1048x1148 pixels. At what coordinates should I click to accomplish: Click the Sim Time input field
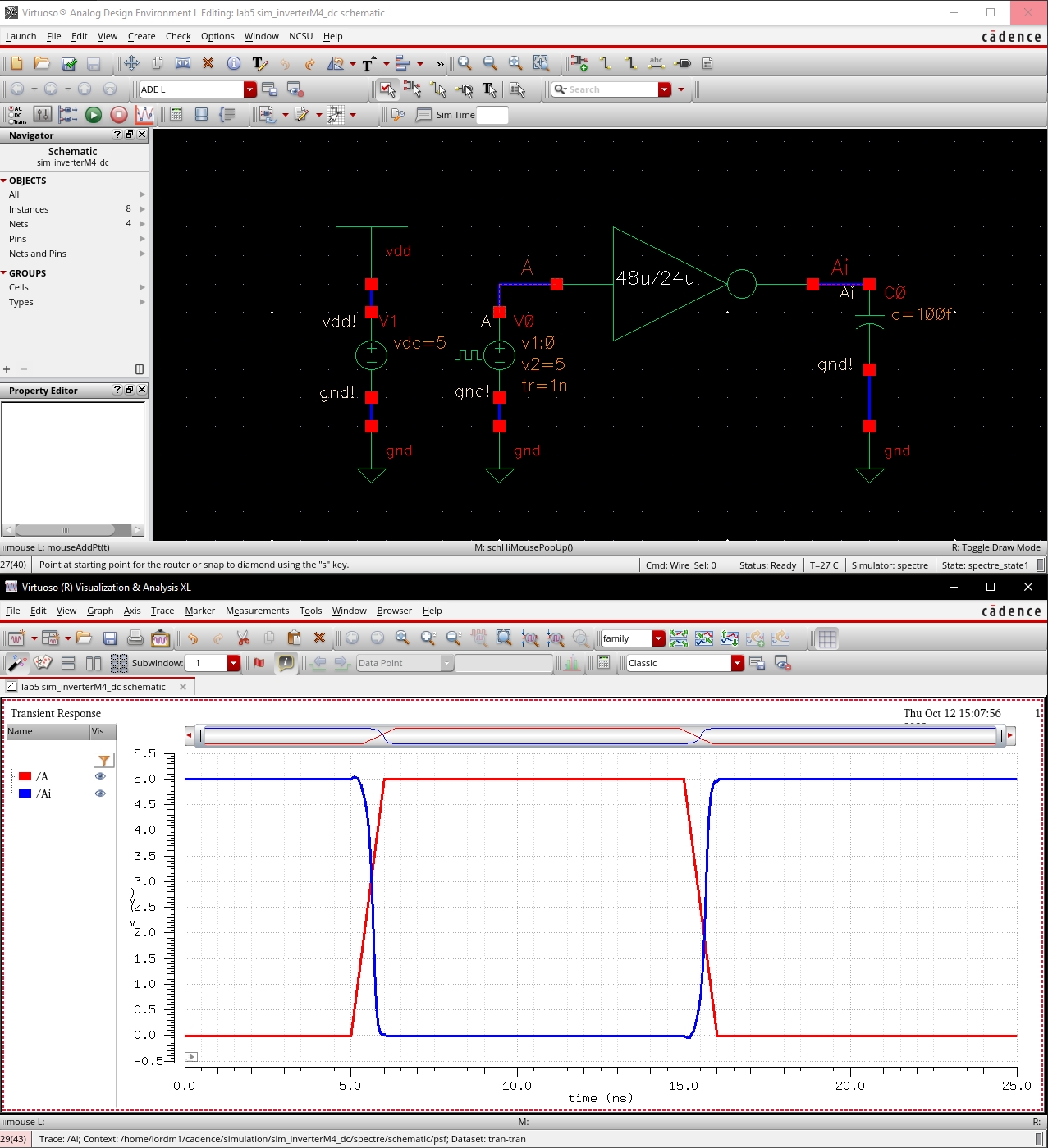point(492,115)
